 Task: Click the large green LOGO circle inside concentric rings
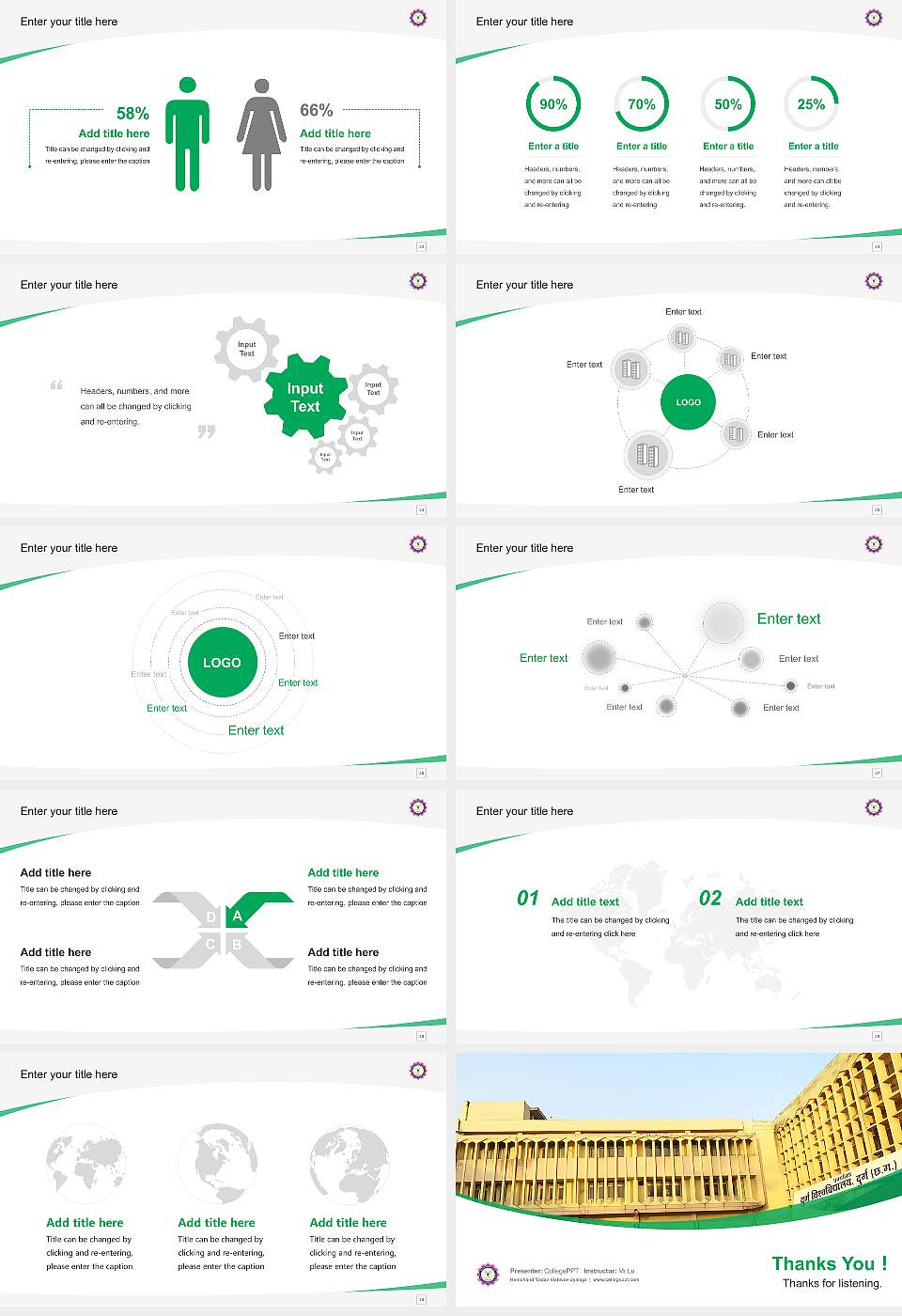(x=222, y=663)
